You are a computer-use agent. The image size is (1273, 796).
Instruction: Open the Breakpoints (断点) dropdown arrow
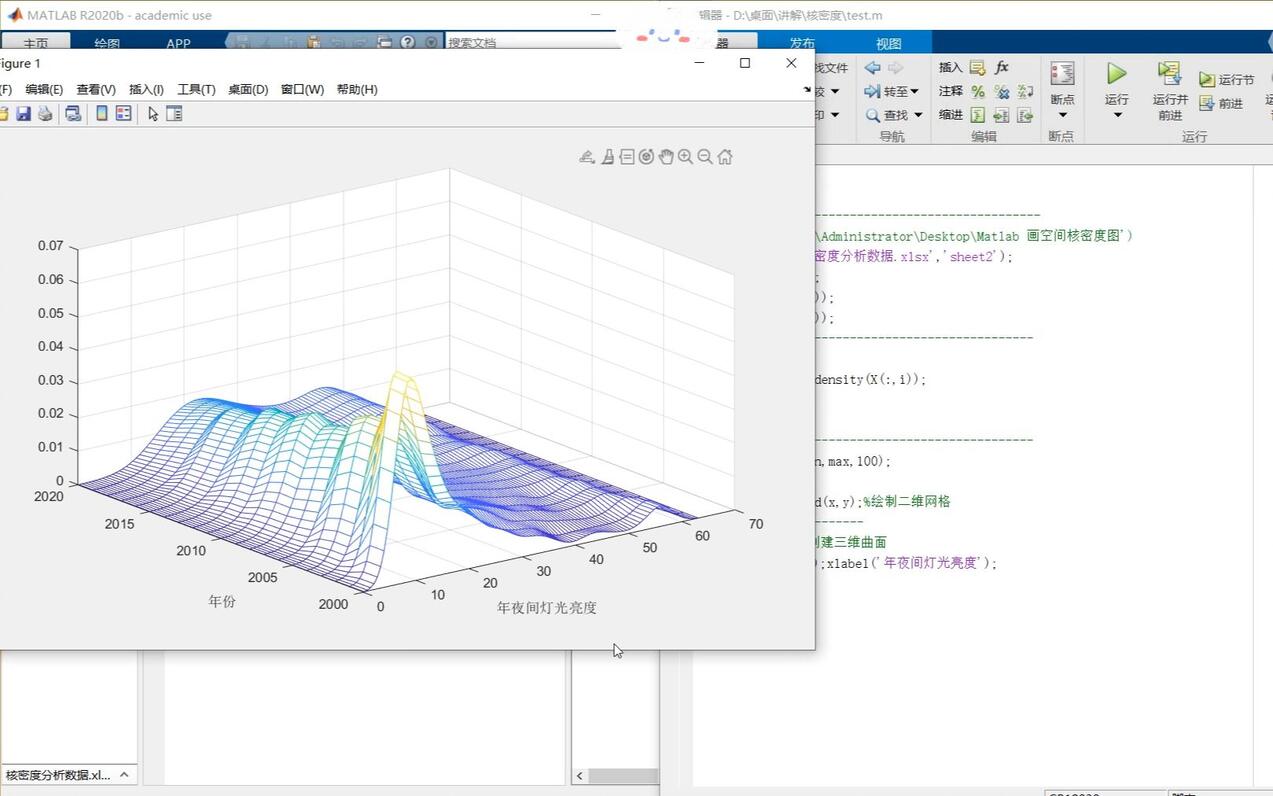pyautogui.click(x=1062, y=115)
